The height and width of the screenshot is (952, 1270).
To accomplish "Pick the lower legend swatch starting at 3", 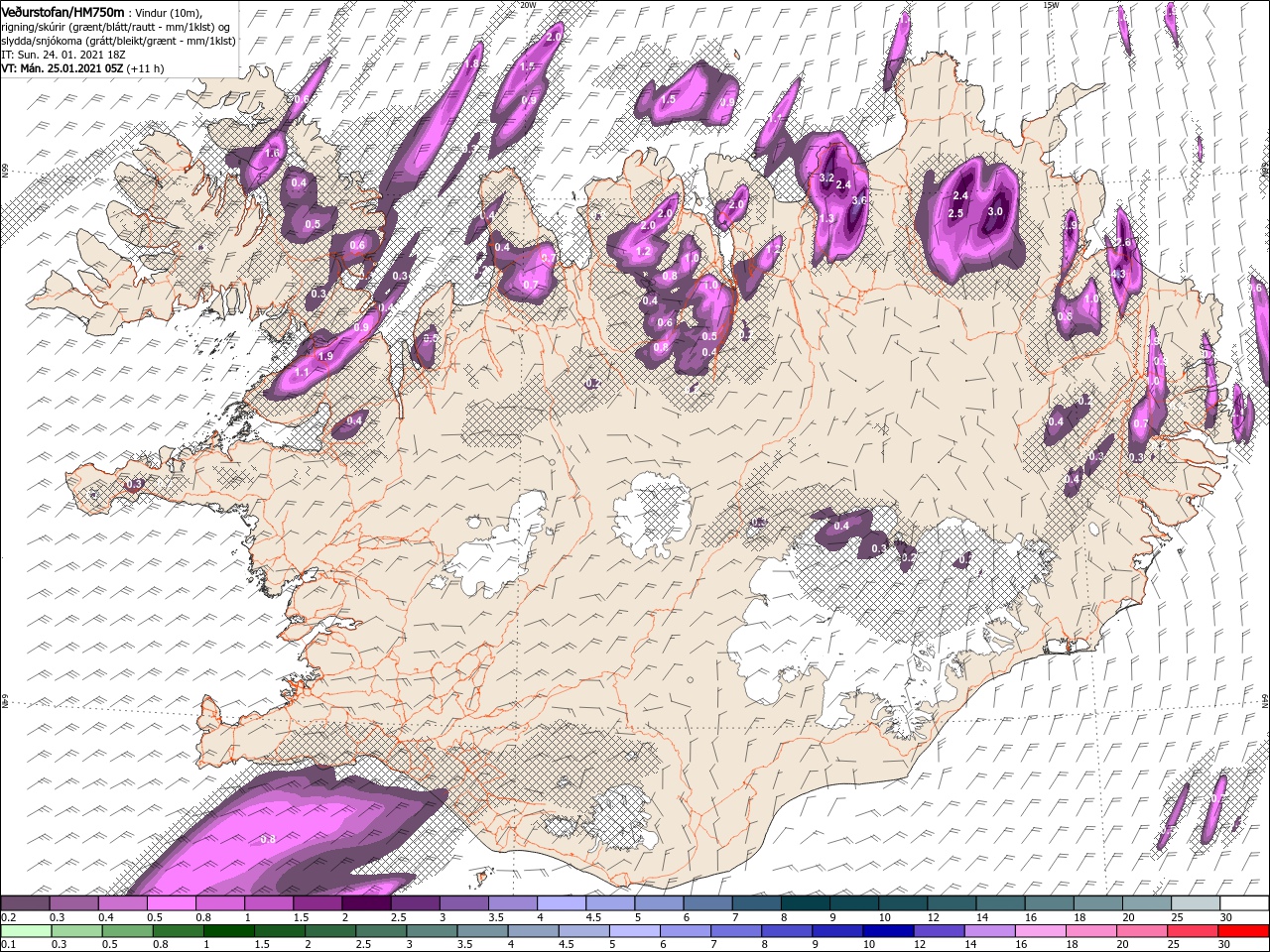I will [432, 931].
